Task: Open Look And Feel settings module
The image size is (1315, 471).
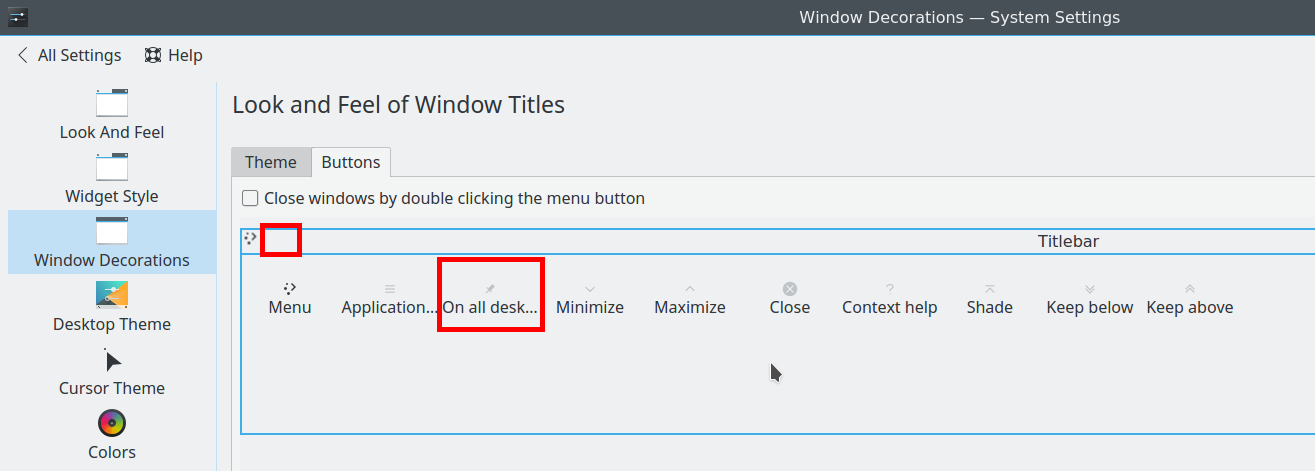Action: click(x=112, y=115)
